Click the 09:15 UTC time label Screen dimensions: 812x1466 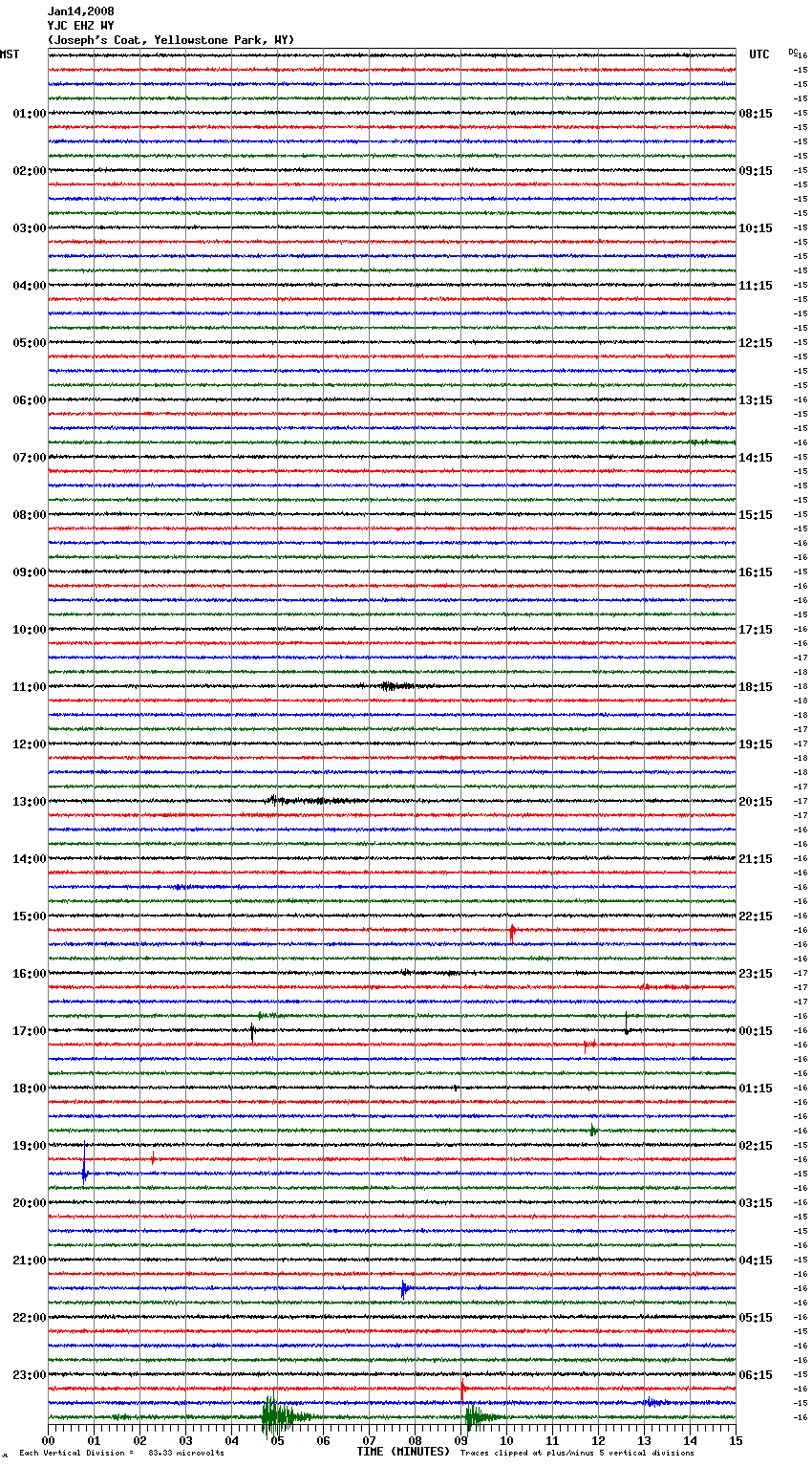[x=756, y=171]
